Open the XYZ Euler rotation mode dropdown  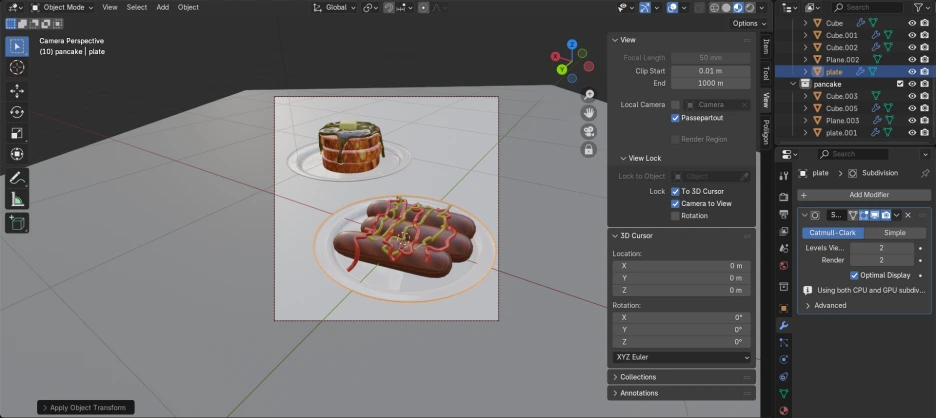(x=681, y=357)
